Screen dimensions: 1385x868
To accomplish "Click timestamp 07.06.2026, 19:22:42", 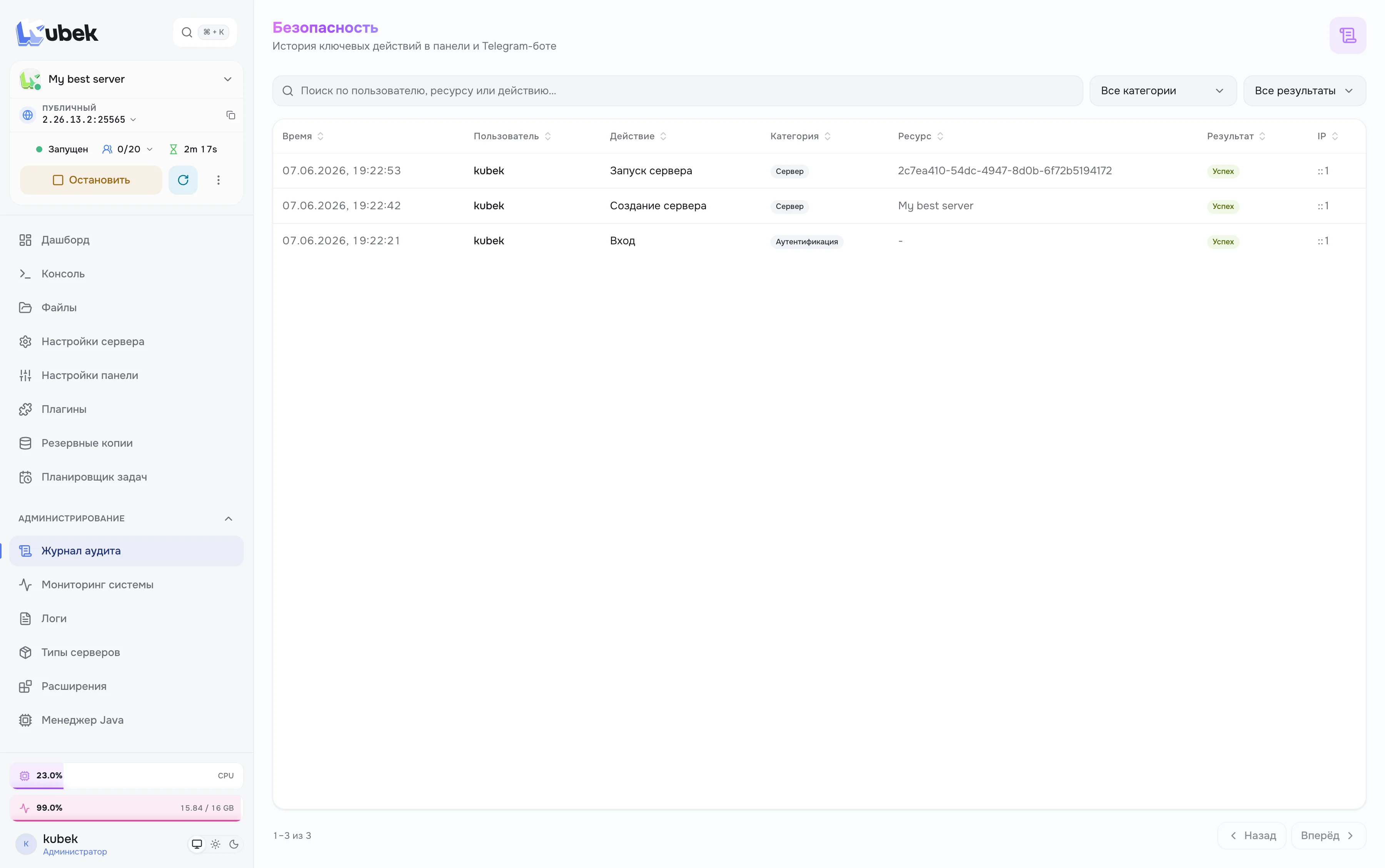I will [x=342, y=205].
